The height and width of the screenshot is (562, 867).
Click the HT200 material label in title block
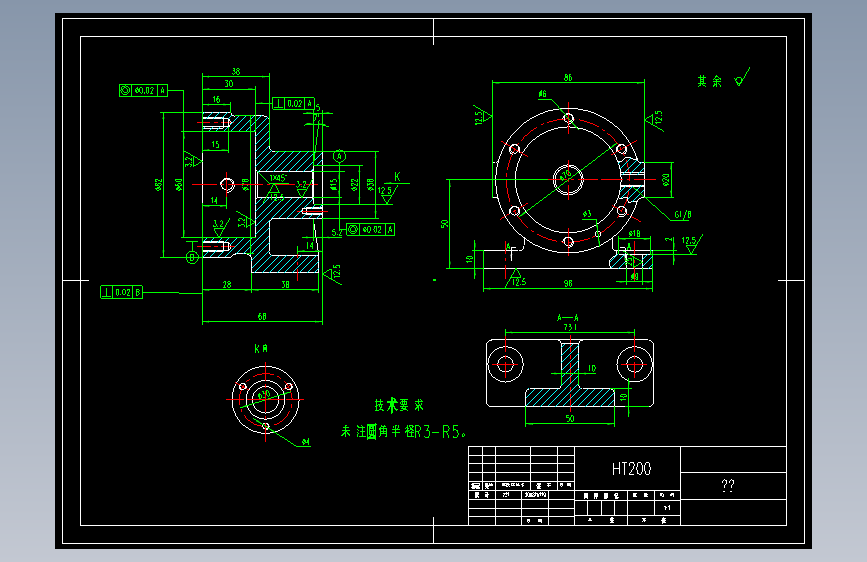click(x=631, y=469)
